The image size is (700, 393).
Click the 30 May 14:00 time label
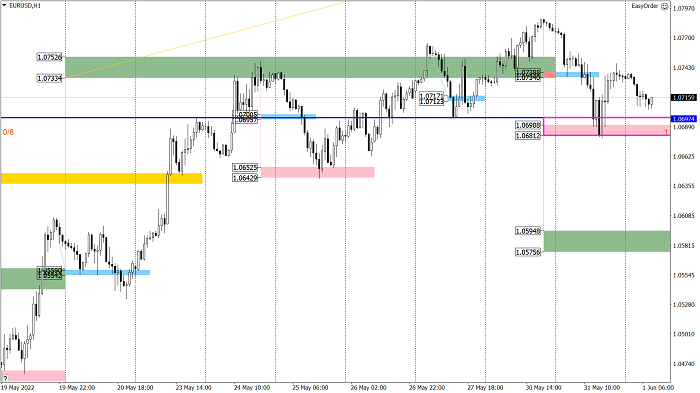click(543, 388)
